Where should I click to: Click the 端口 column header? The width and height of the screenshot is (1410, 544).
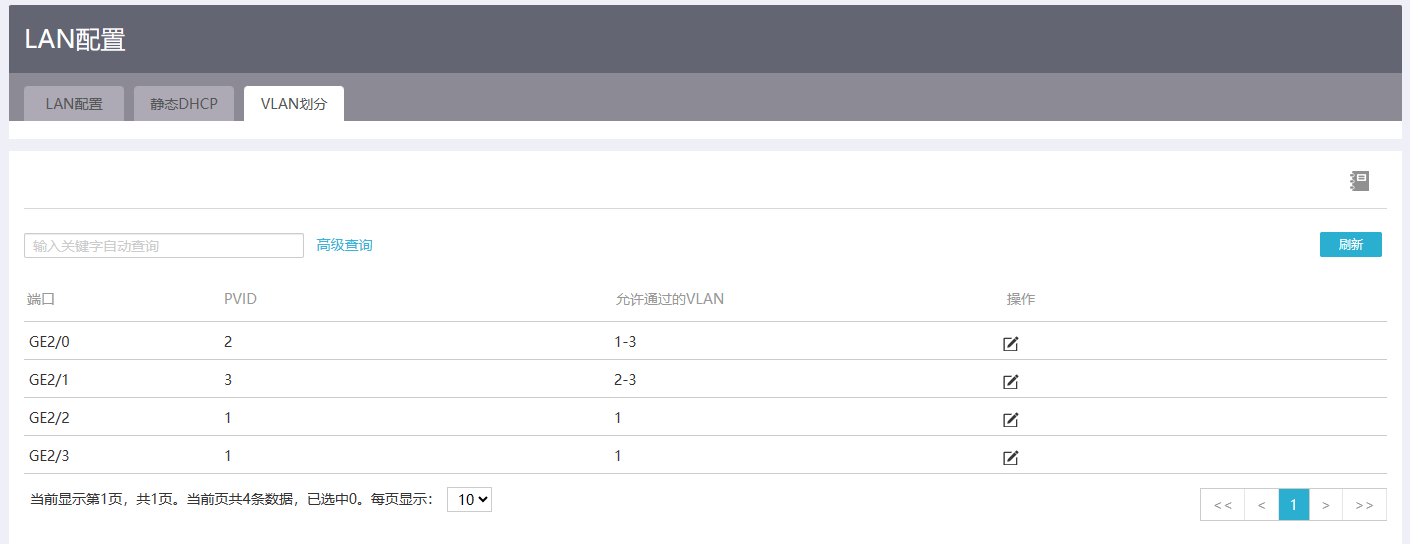click(41, 300)
